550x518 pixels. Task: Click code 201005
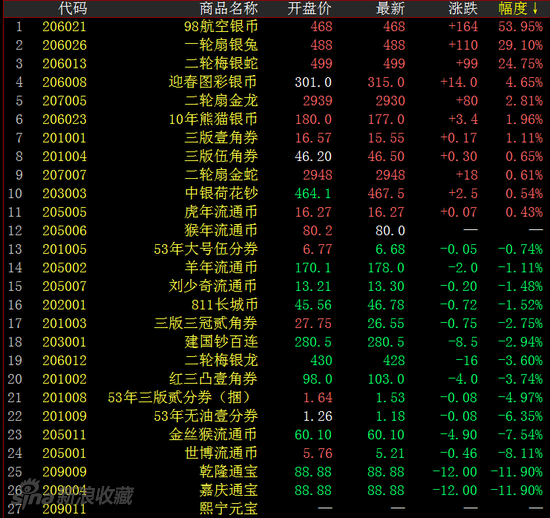pos(65,249)
